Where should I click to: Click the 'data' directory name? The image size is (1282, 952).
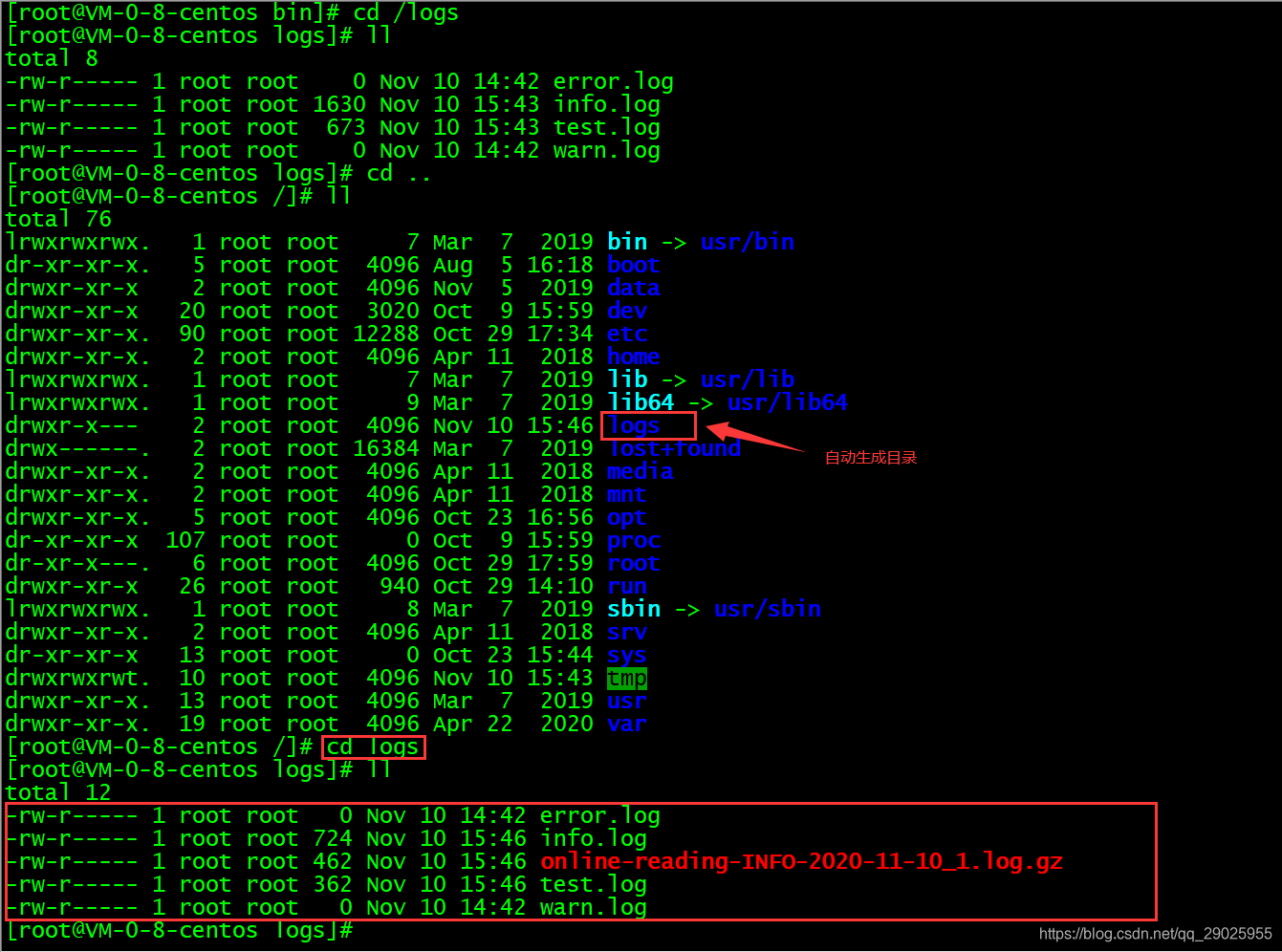(x=633, y=289)
